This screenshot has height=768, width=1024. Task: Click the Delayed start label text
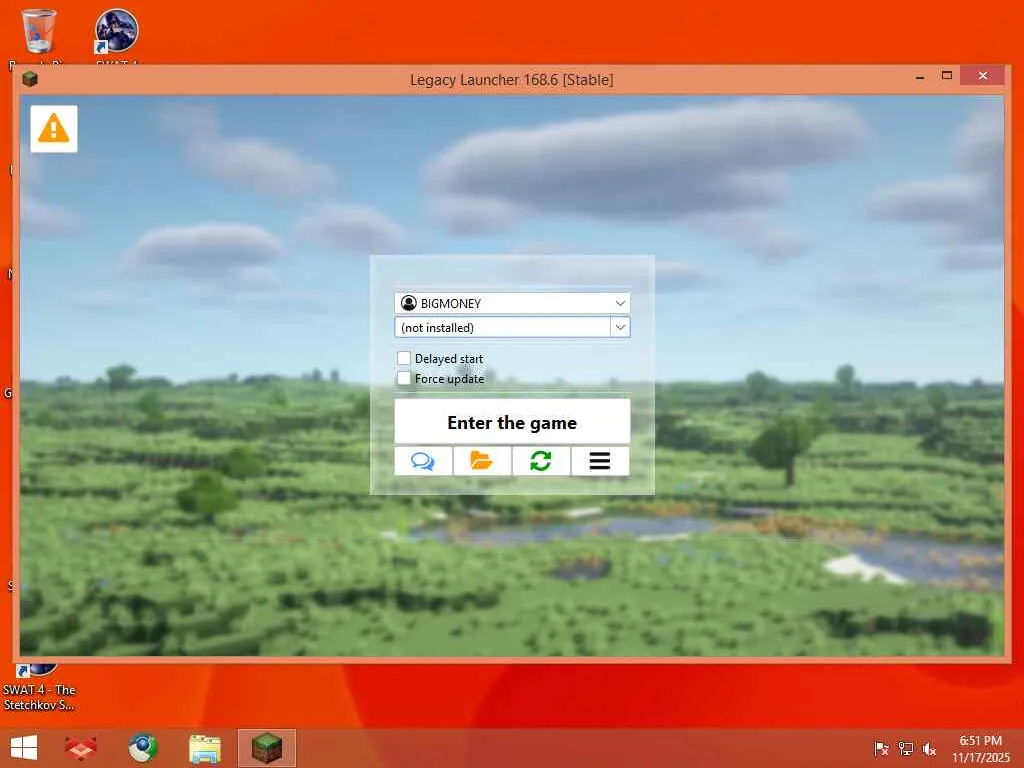[x=449, y=359]
